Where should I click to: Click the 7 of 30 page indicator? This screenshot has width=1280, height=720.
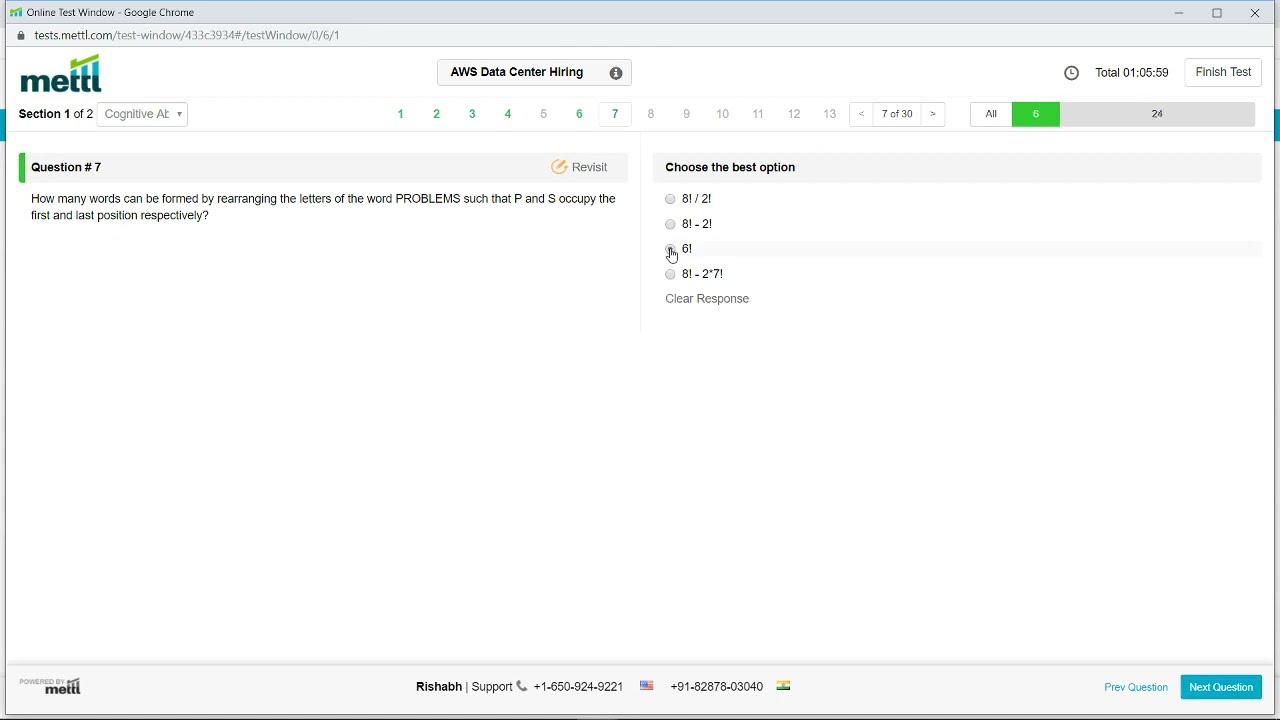898,114
